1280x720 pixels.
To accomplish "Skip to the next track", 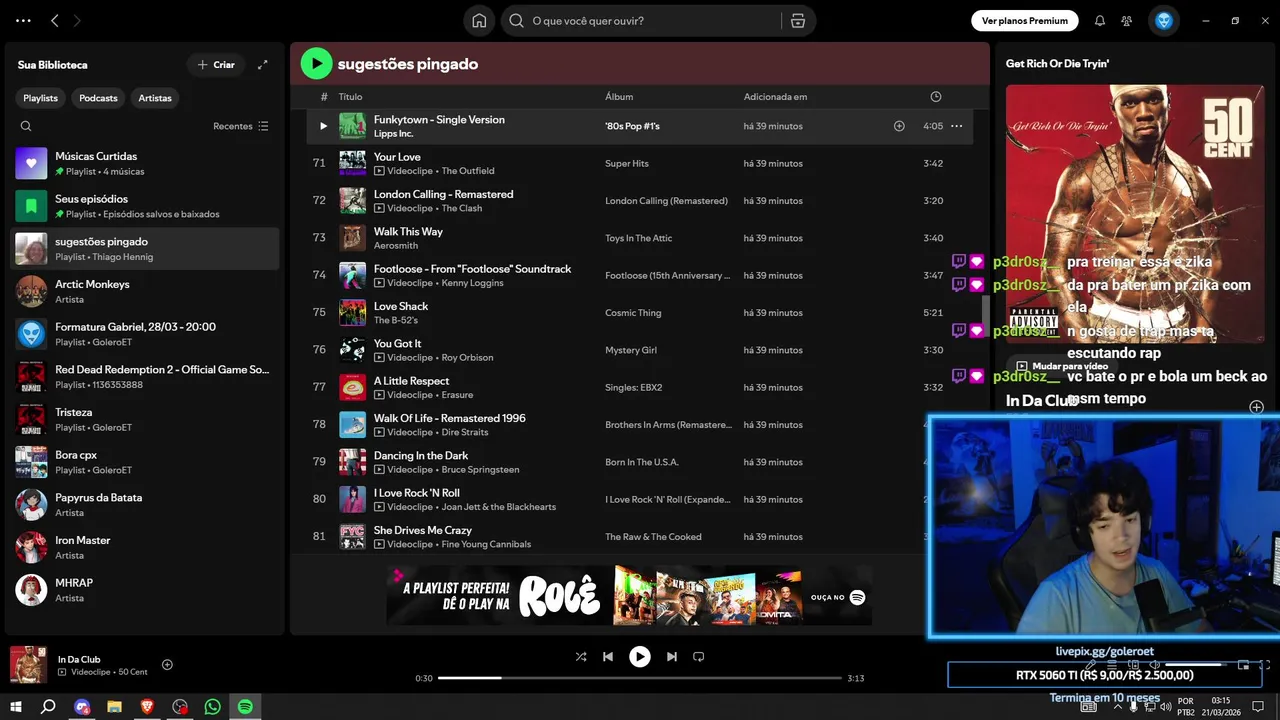I will 672,657.
